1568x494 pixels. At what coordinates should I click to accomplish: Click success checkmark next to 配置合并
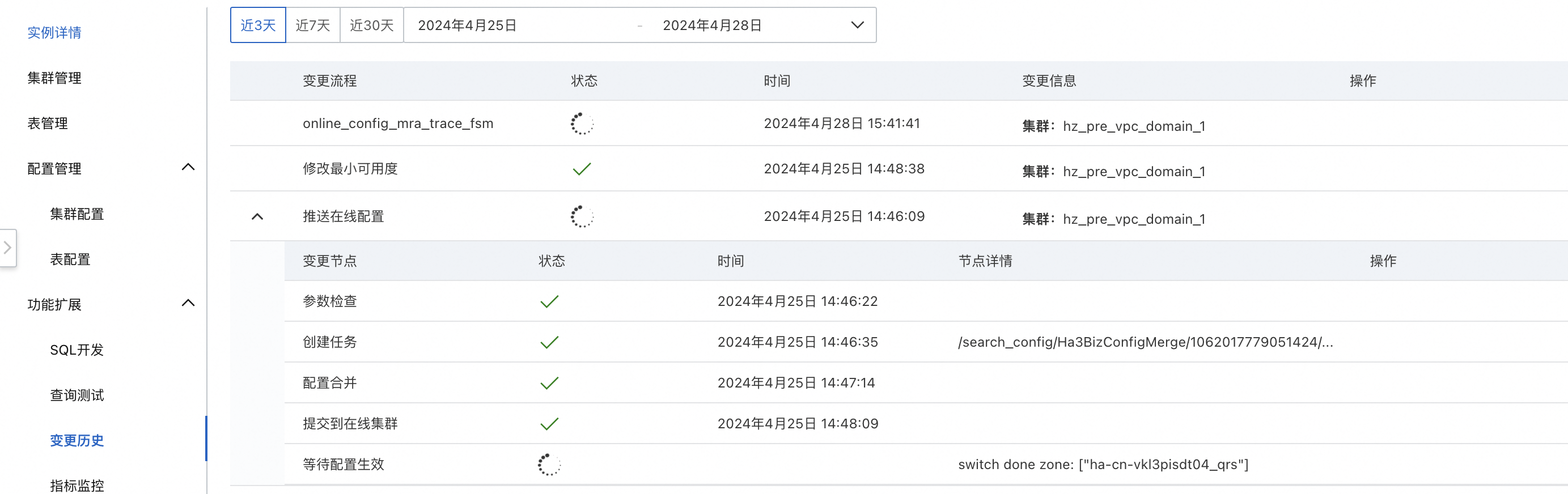(549, 384)
